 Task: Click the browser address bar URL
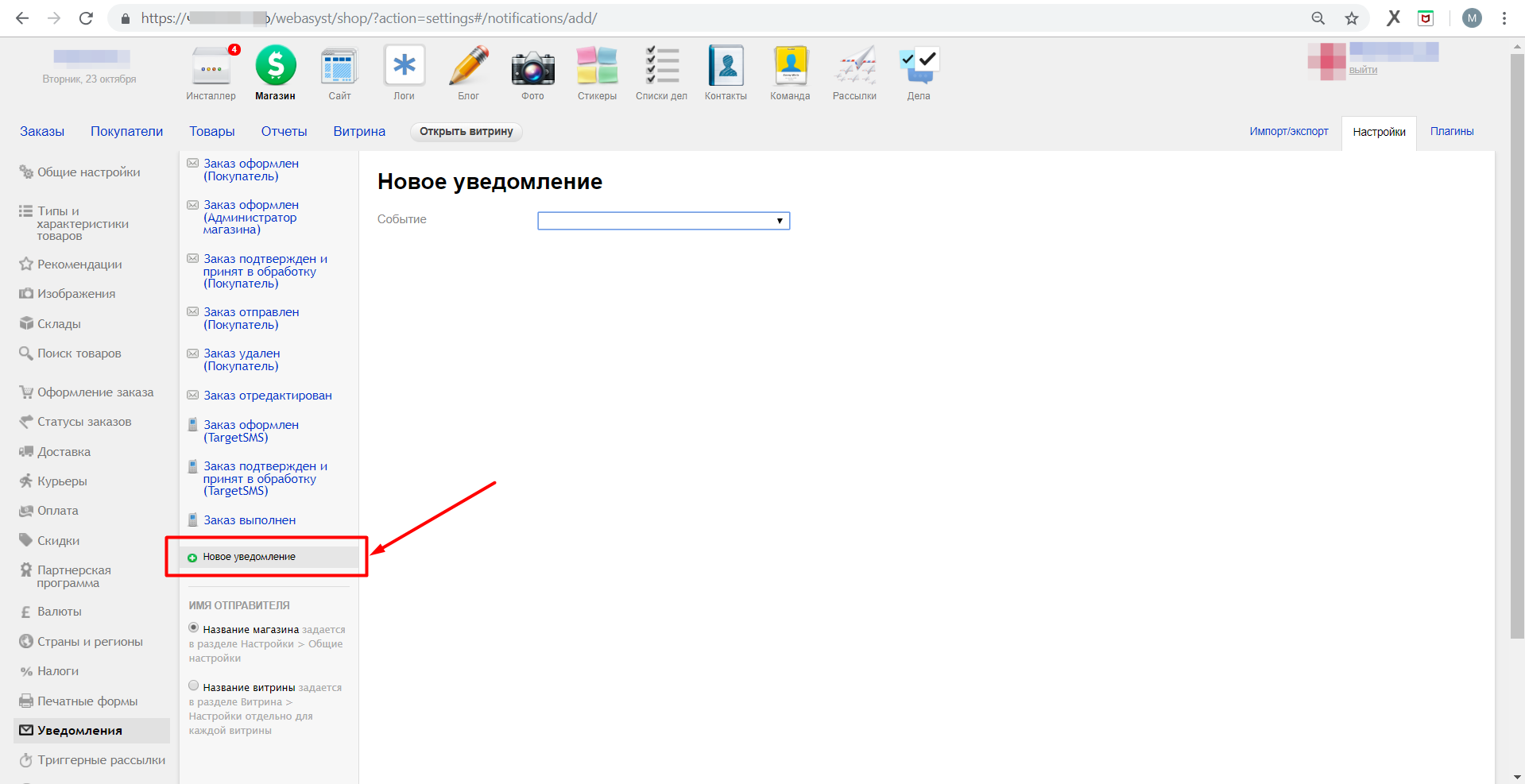coord(370,18)
